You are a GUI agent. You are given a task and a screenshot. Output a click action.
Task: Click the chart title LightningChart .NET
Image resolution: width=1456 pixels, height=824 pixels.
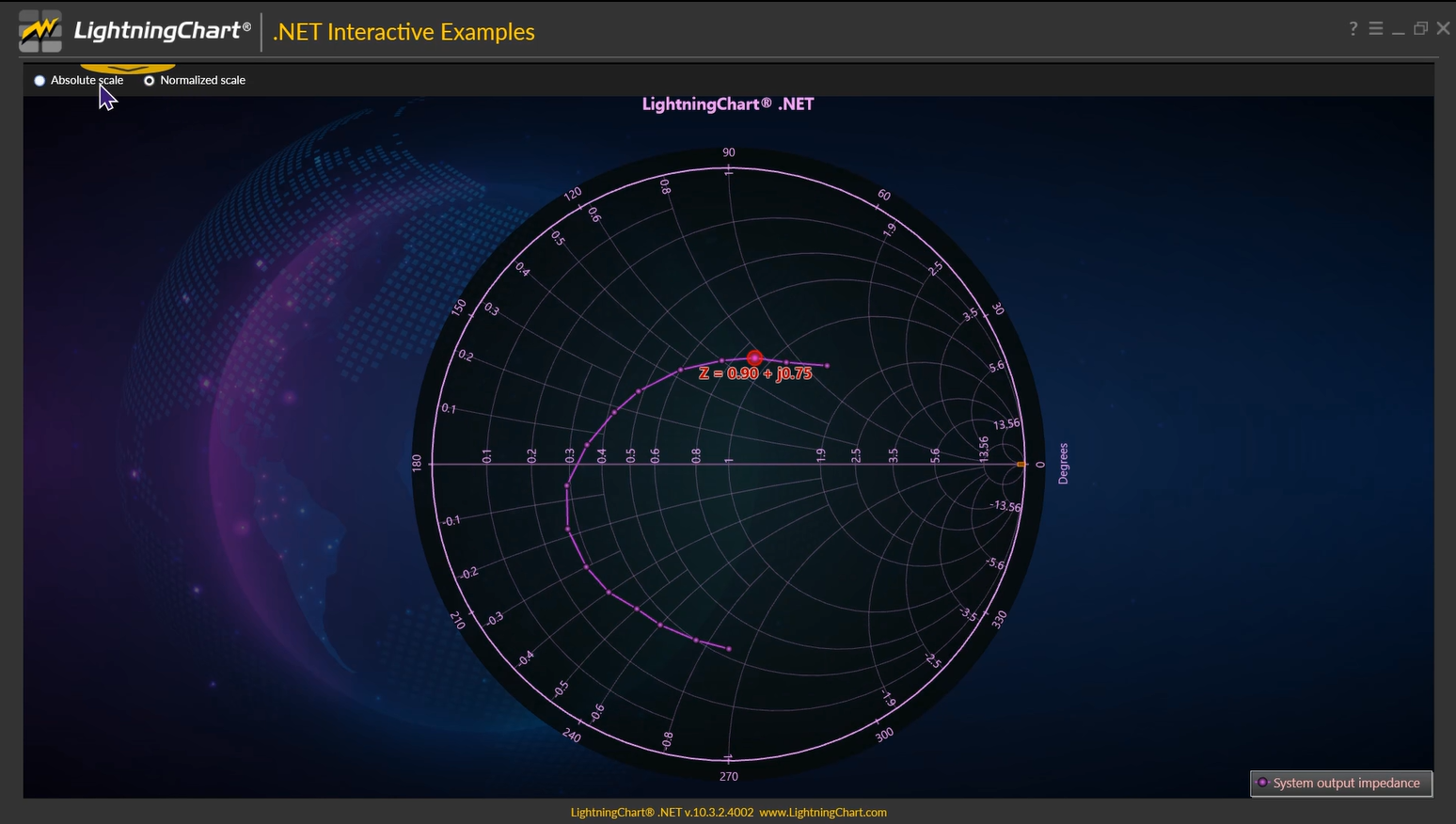[x=727, y=104]
